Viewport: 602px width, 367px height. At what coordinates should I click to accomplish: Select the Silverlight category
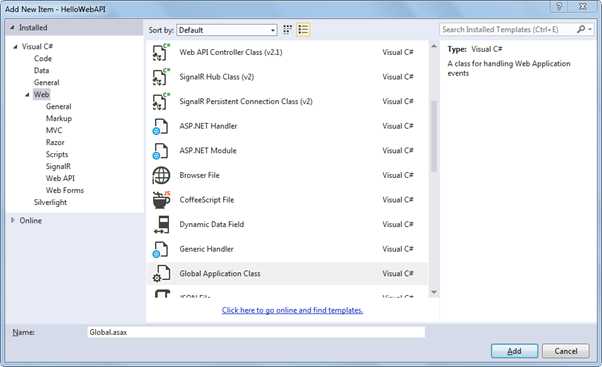[50, 202]
